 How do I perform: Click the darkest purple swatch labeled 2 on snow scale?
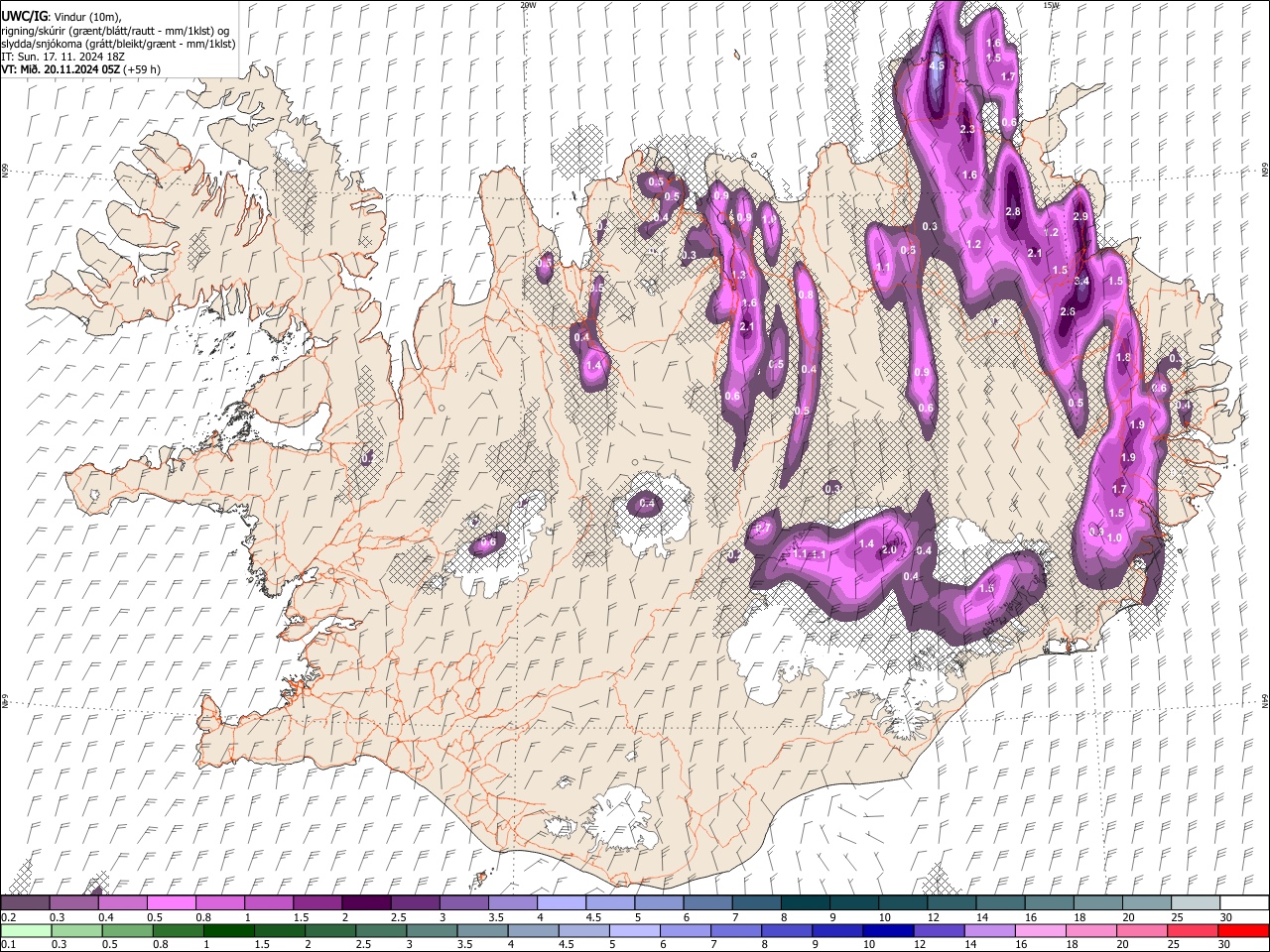(x=366, y=903)
